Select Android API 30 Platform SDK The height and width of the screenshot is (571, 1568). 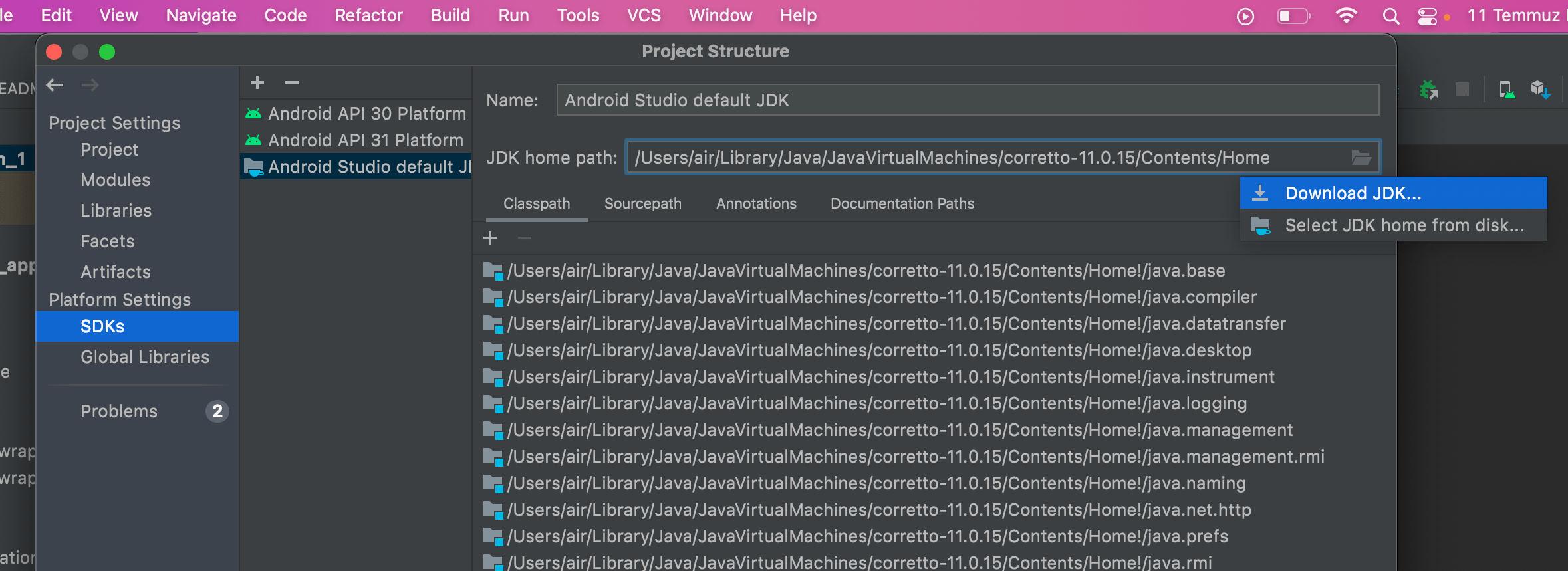356,114
